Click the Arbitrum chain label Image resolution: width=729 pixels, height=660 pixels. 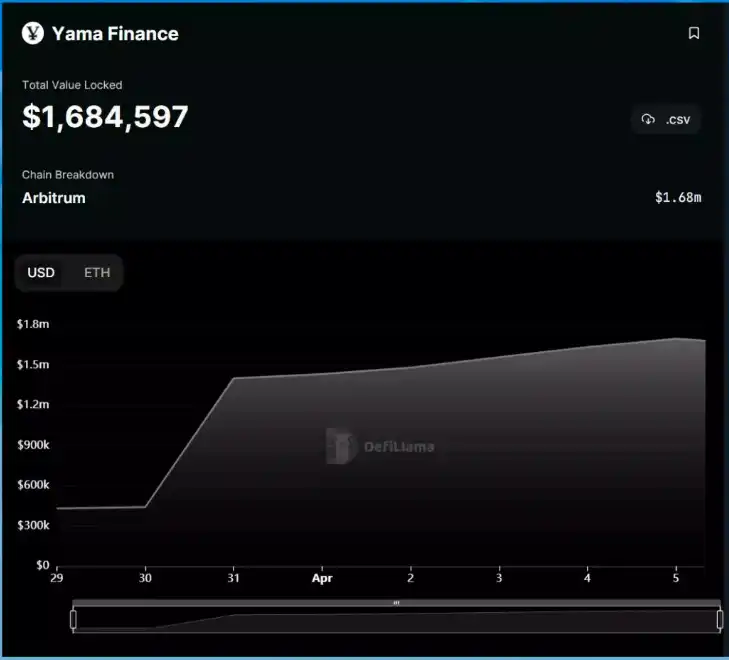click(53, 198)
